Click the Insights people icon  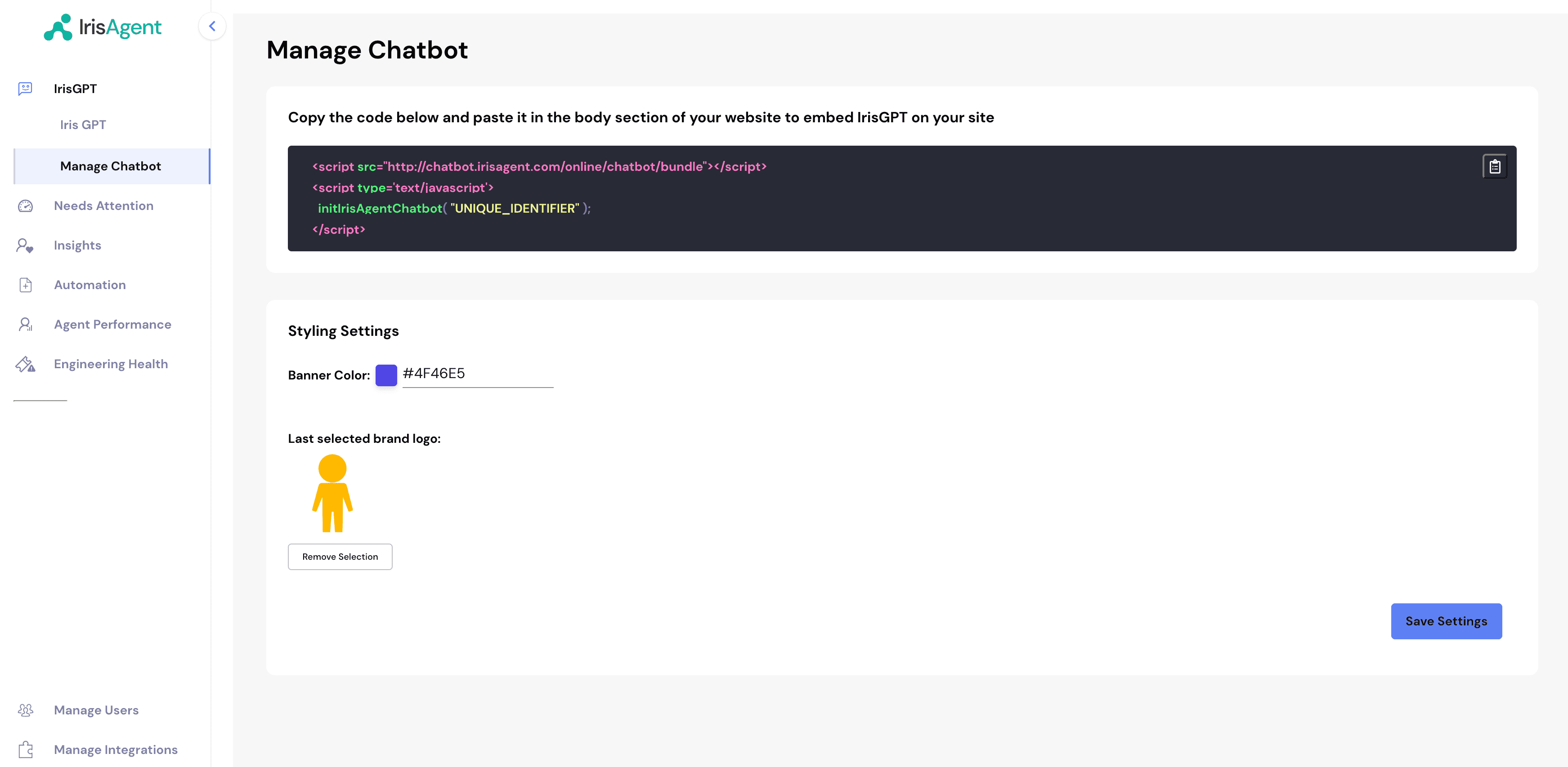[x=25, y=245]
